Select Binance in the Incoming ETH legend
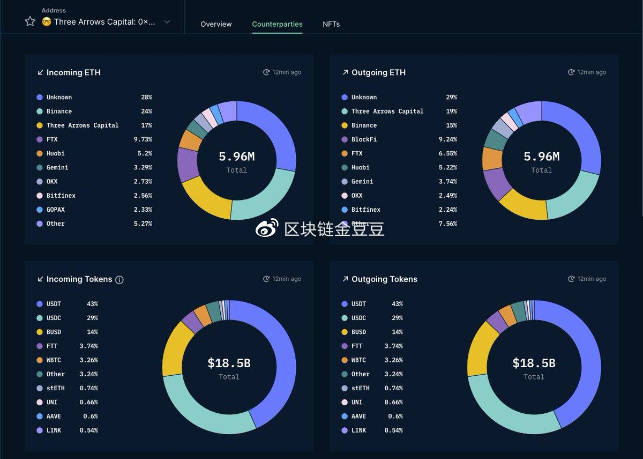643x459 pixels. (61, 111)
